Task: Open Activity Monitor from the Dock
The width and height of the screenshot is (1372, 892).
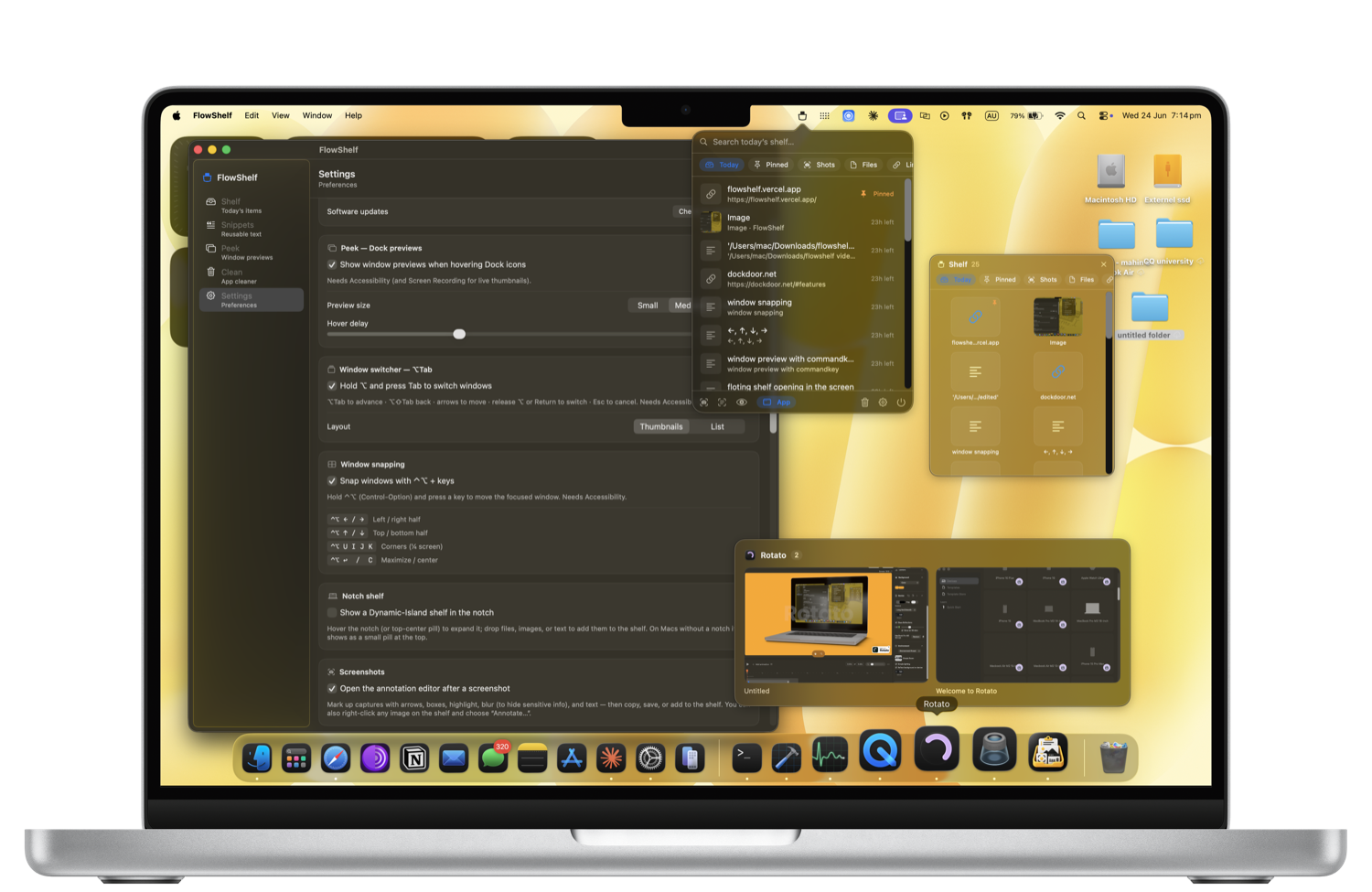Action: pos(830,756)
